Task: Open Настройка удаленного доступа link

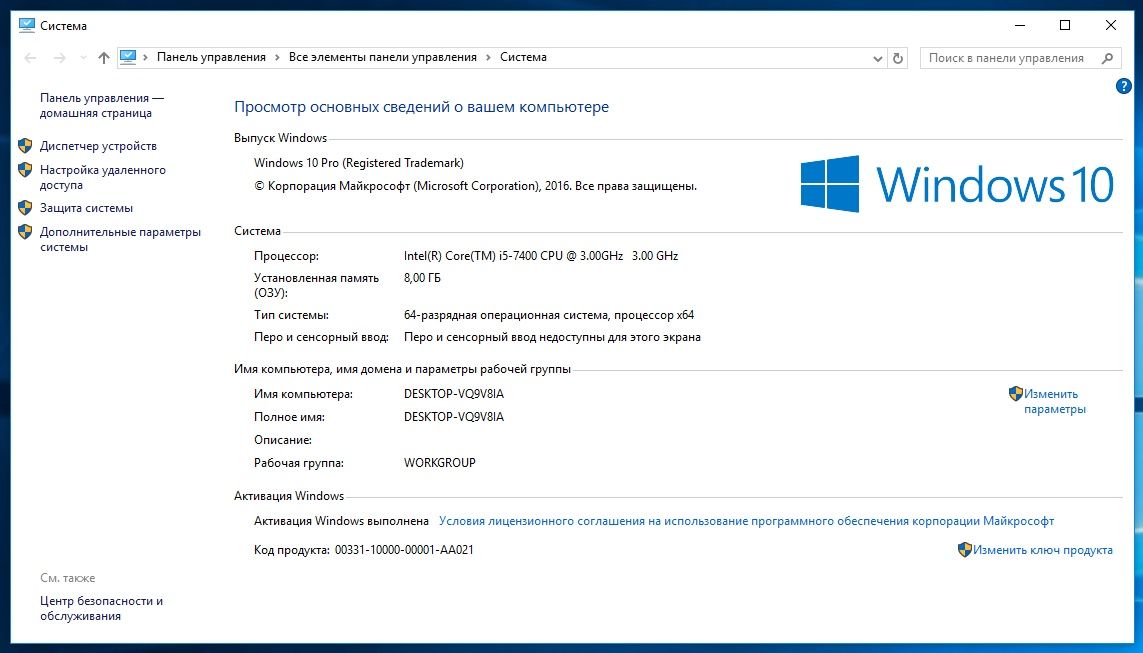Action: point(103,177)
